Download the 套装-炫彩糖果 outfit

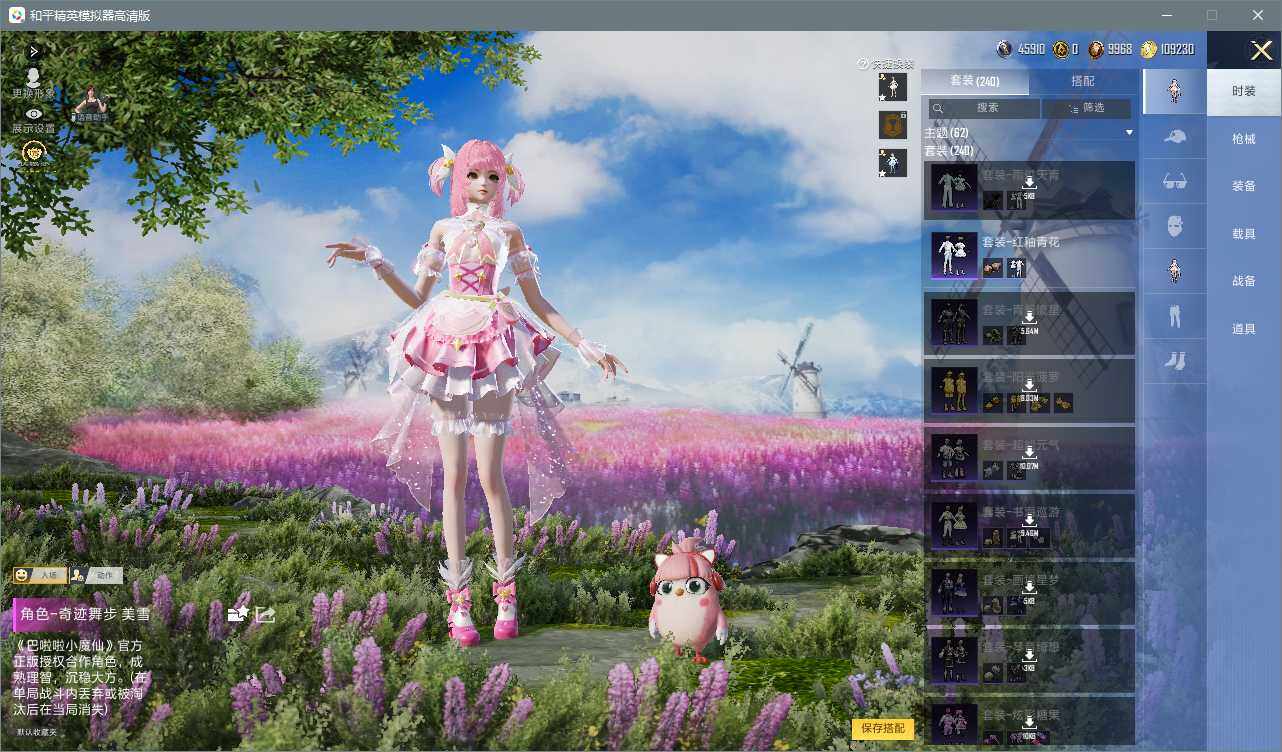tap(1029, 722)
